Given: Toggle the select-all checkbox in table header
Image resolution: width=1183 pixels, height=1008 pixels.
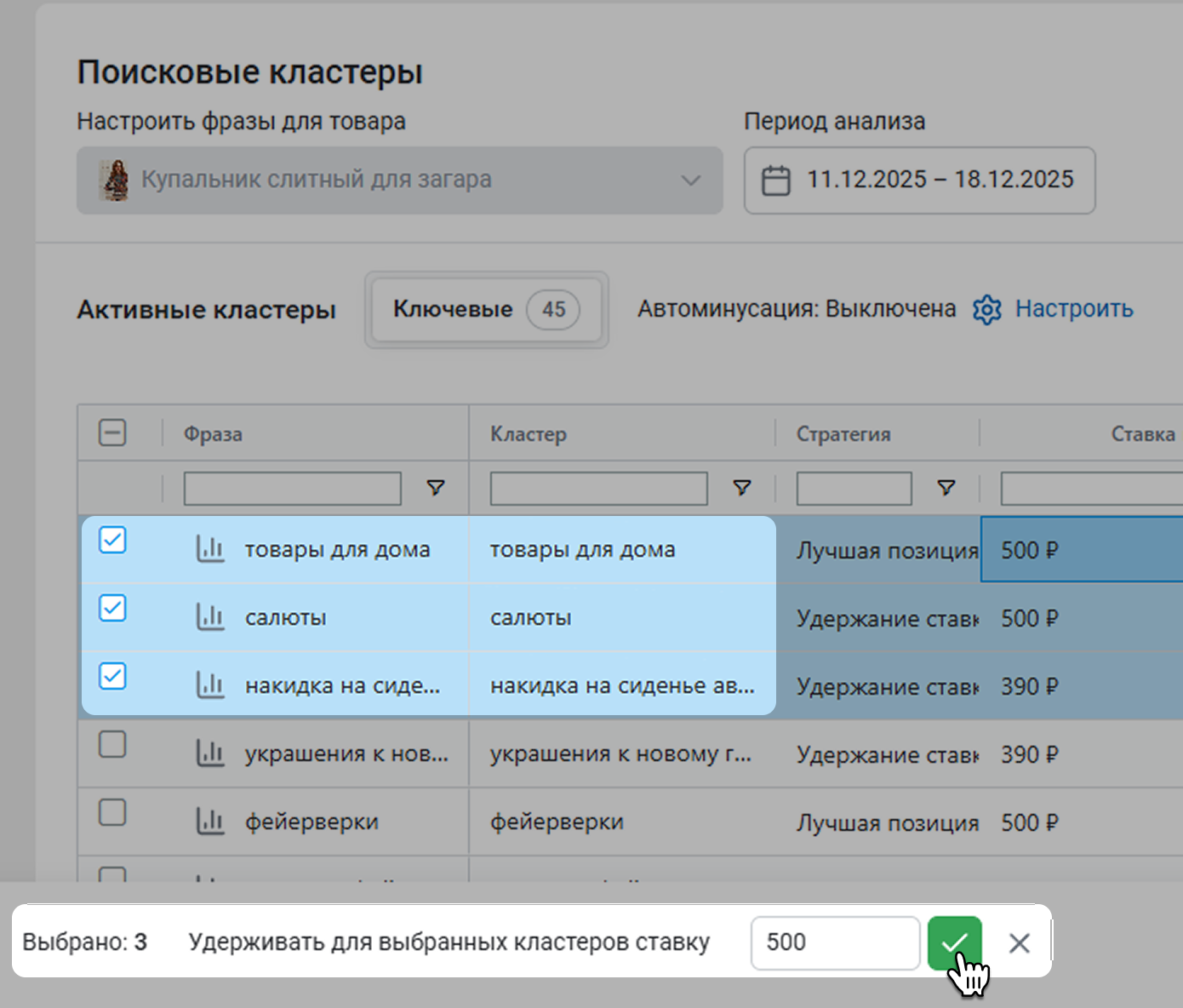Looking at the screenshot, I should 112,432.
